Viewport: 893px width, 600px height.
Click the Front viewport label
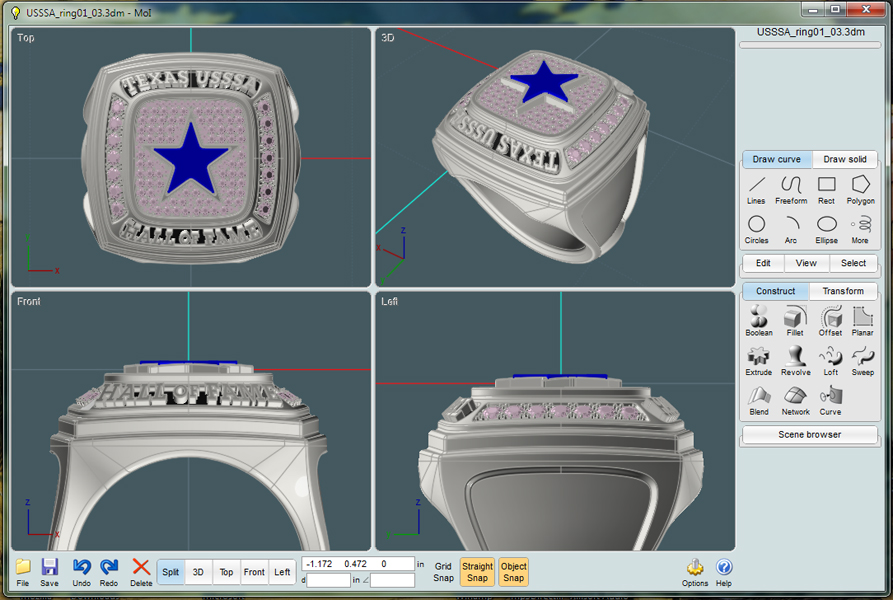28,301
